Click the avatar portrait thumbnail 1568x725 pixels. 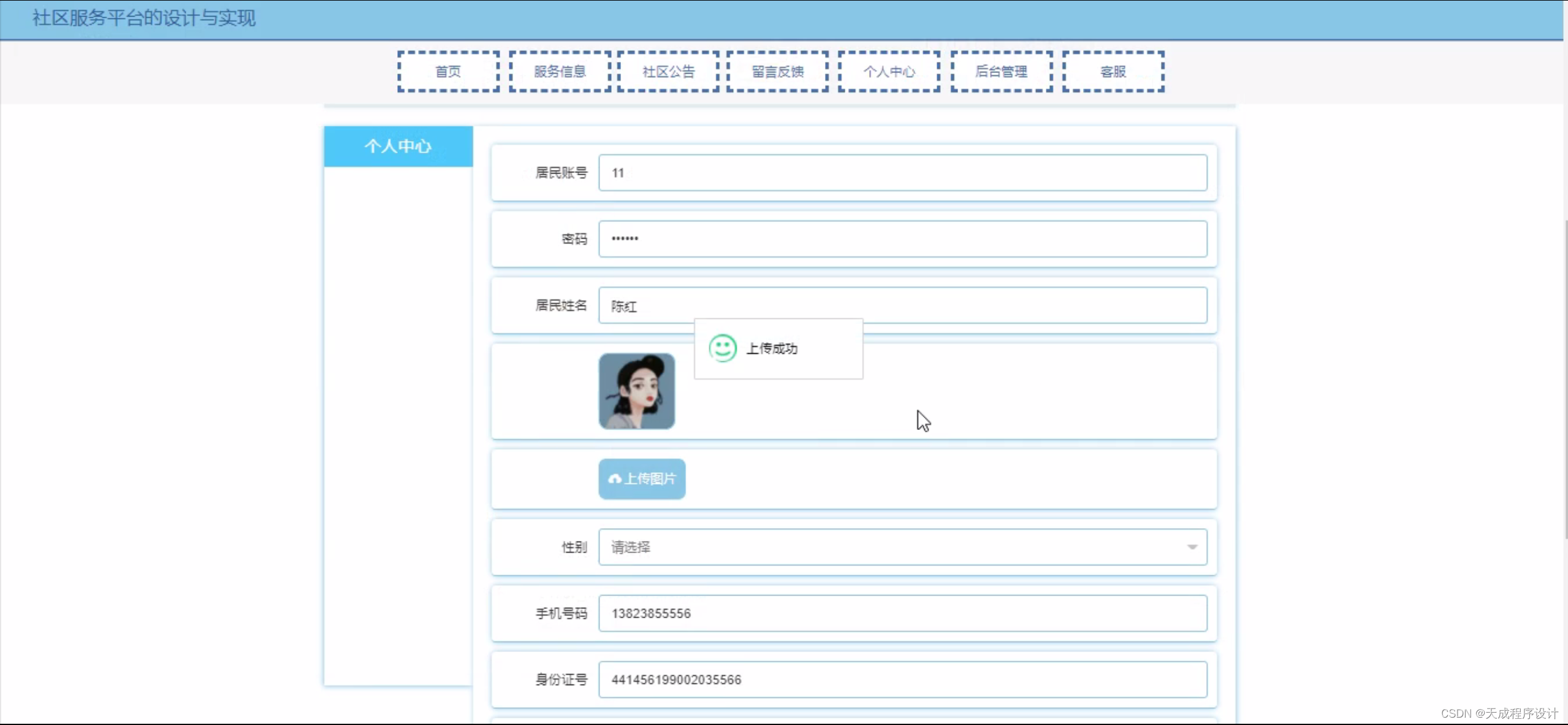pyautogui.click(x=636, y=391)
